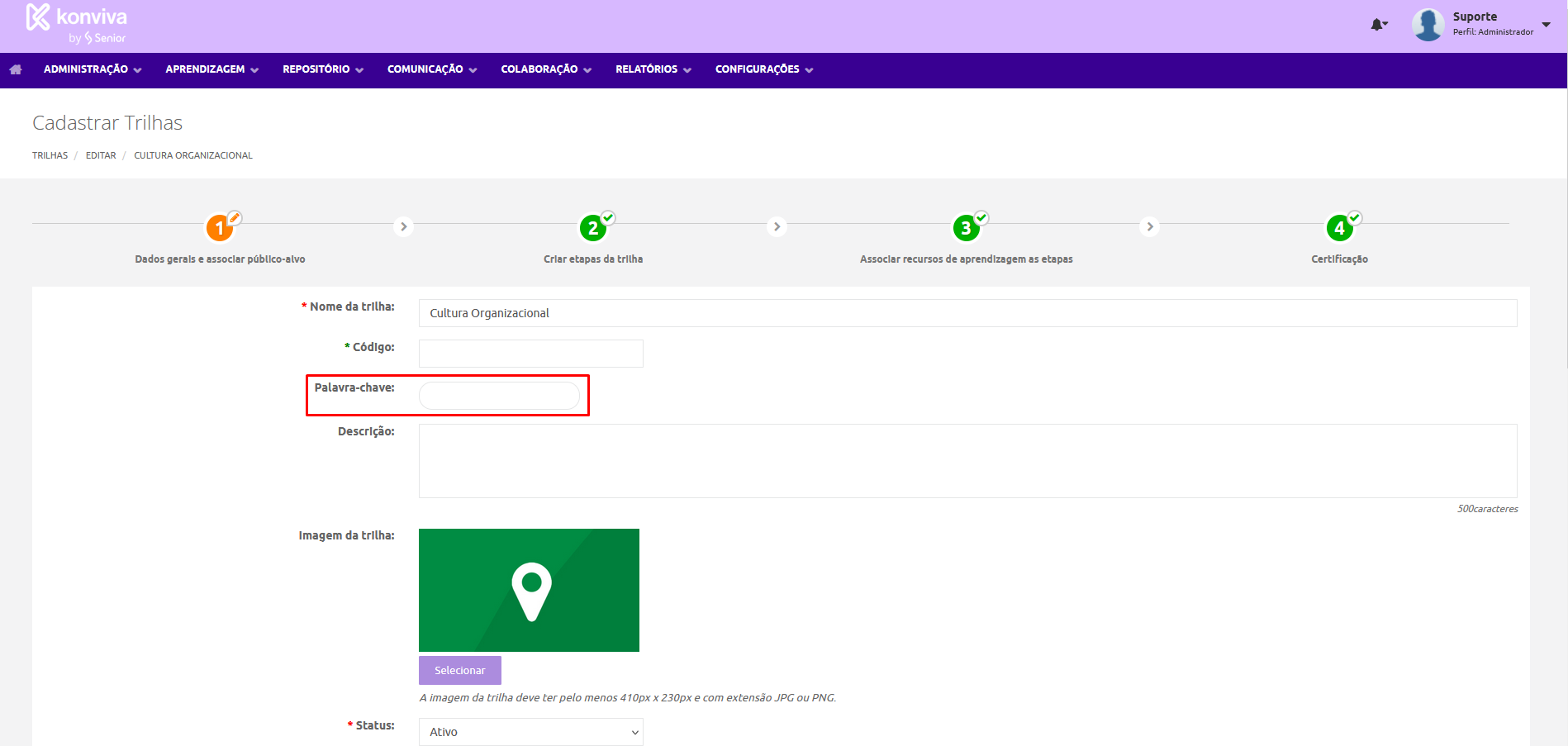This screenshot has width=1568, height=746.
Task: Go to step 3 Associar recursos circle
Action: (x=966, y=227)
